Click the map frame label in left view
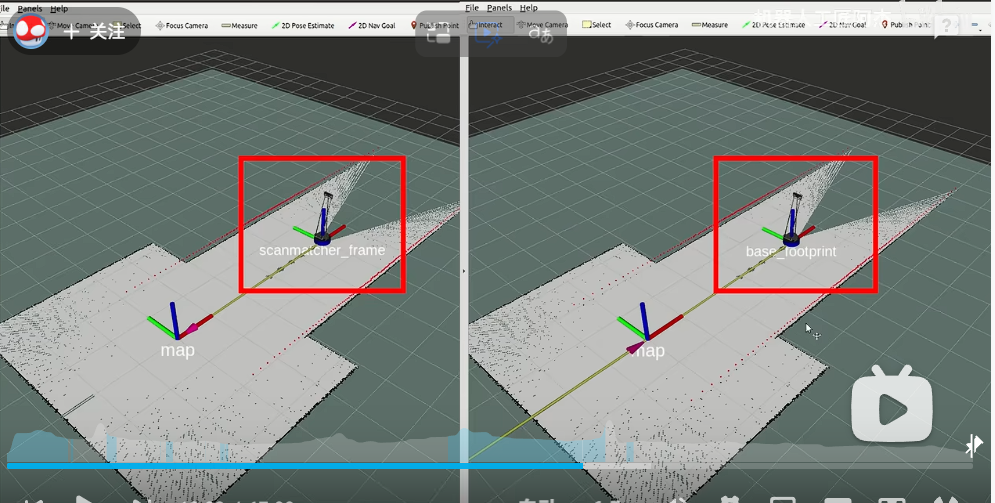The image size is (995, 503). click(x=177, y=350)
